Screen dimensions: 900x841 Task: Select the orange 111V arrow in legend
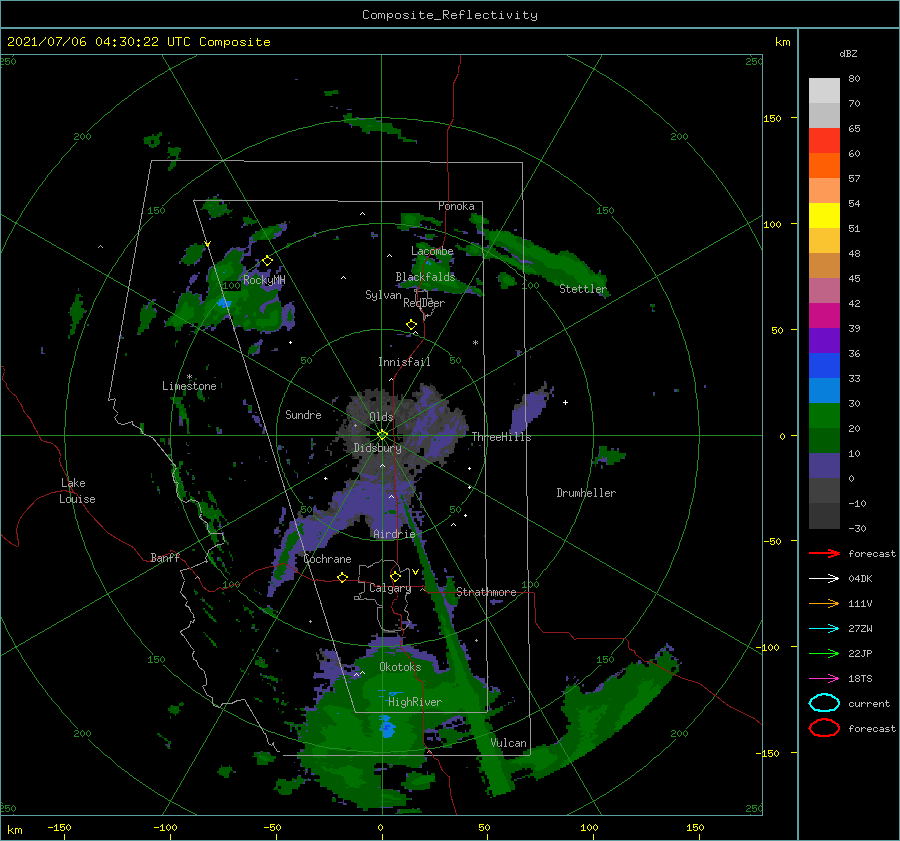click(x=824, y=603)
